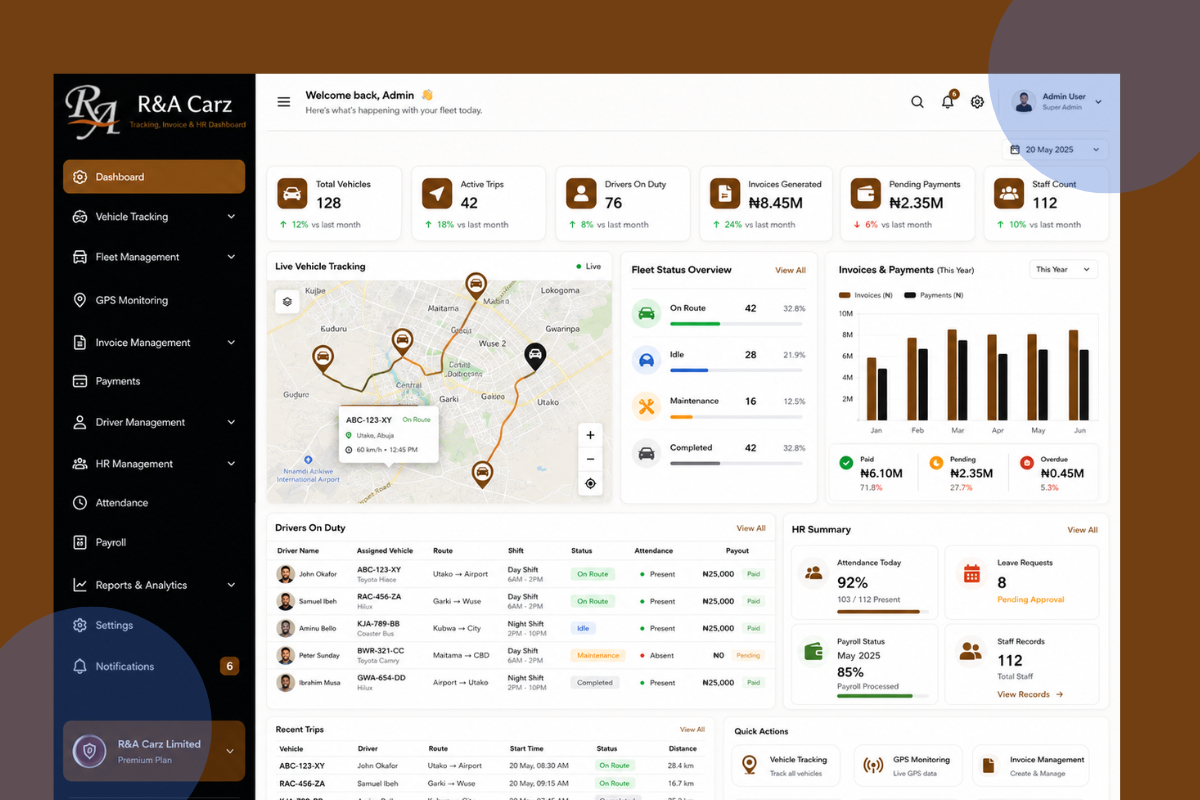Click the Staff Count group icon
The image size is (1200, 800).
(x=1009, y=193)
